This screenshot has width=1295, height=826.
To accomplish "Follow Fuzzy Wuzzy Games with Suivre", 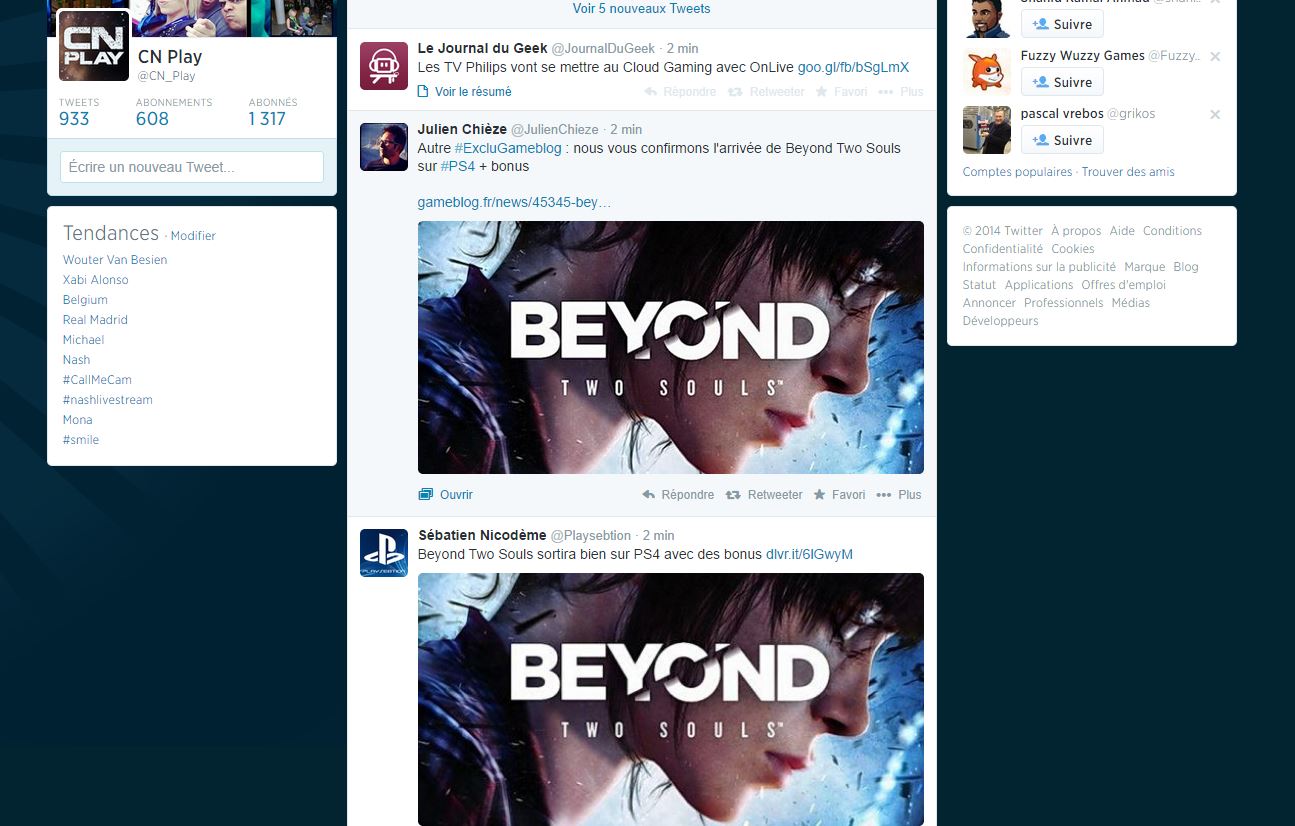I will click(x=1062, y=82).
